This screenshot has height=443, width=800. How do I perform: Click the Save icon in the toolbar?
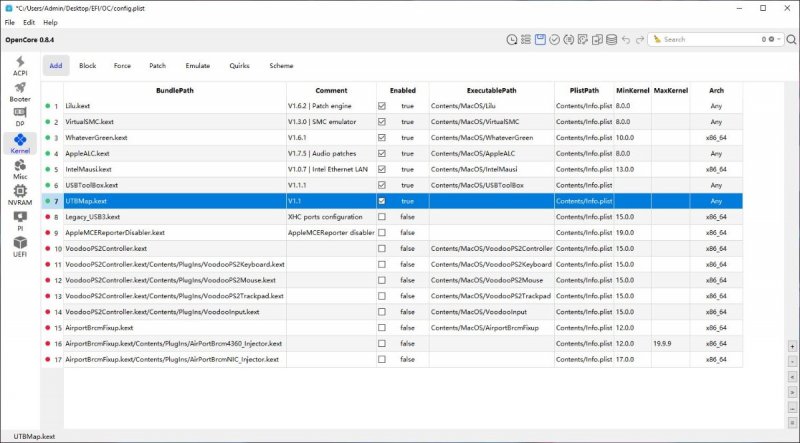[x=540, y=39]
